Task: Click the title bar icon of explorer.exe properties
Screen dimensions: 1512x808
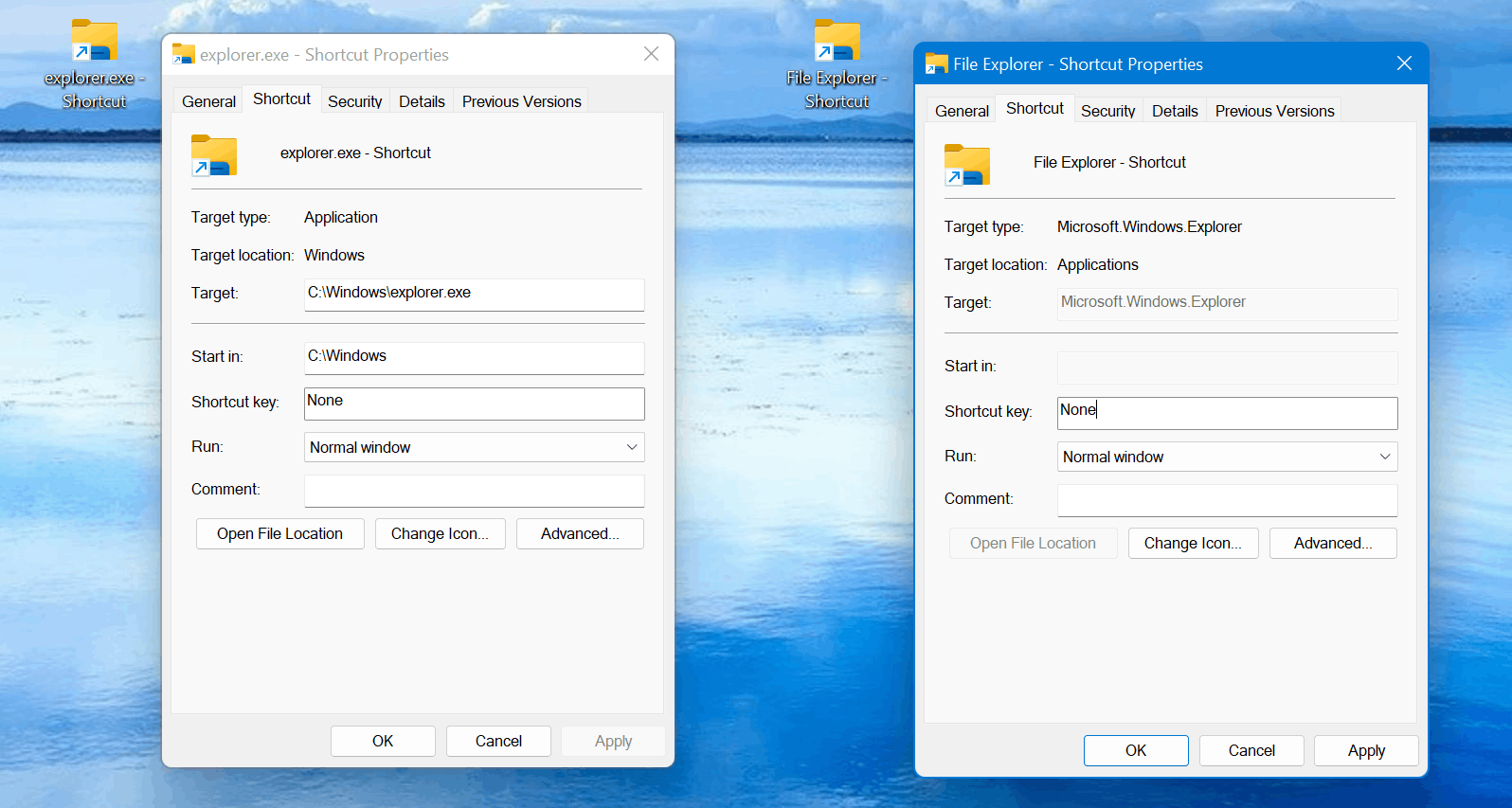Action: 184,55
